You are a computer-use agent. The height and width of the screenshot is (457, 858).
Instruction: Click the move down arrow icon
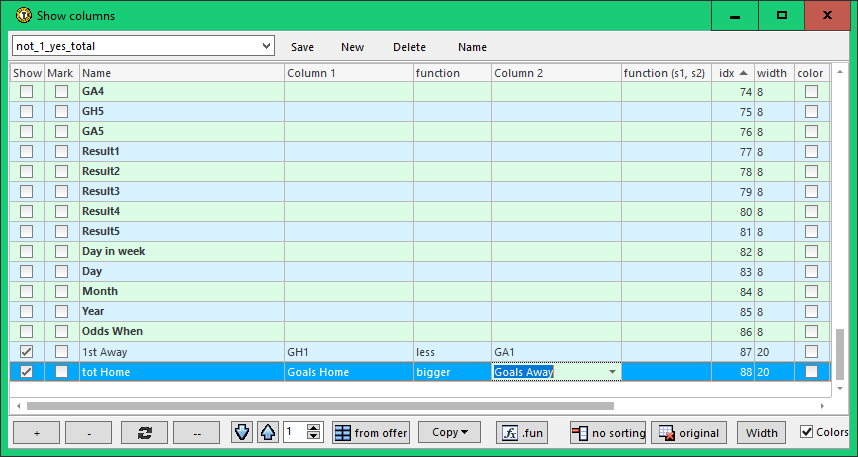[242, 432]
